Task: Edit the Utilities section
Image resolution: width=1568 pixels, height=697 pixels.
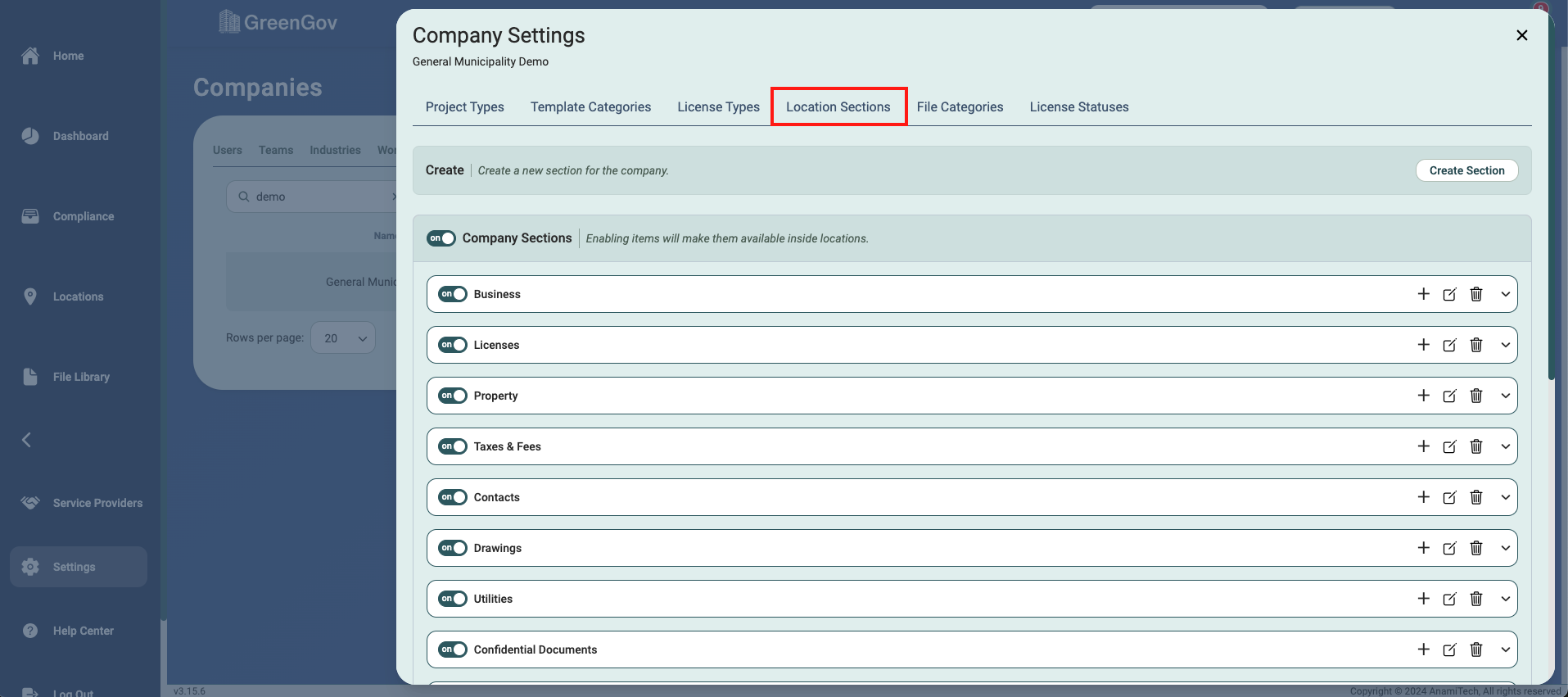Action: [x=1449, y=599]
